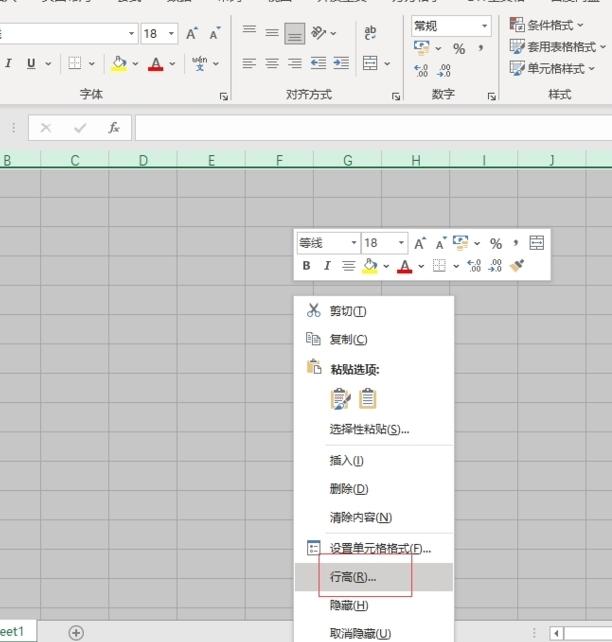Increase decimal places in ribbon
The width and height of the screenshot is (612, 642).
click(x=421, y=71)
